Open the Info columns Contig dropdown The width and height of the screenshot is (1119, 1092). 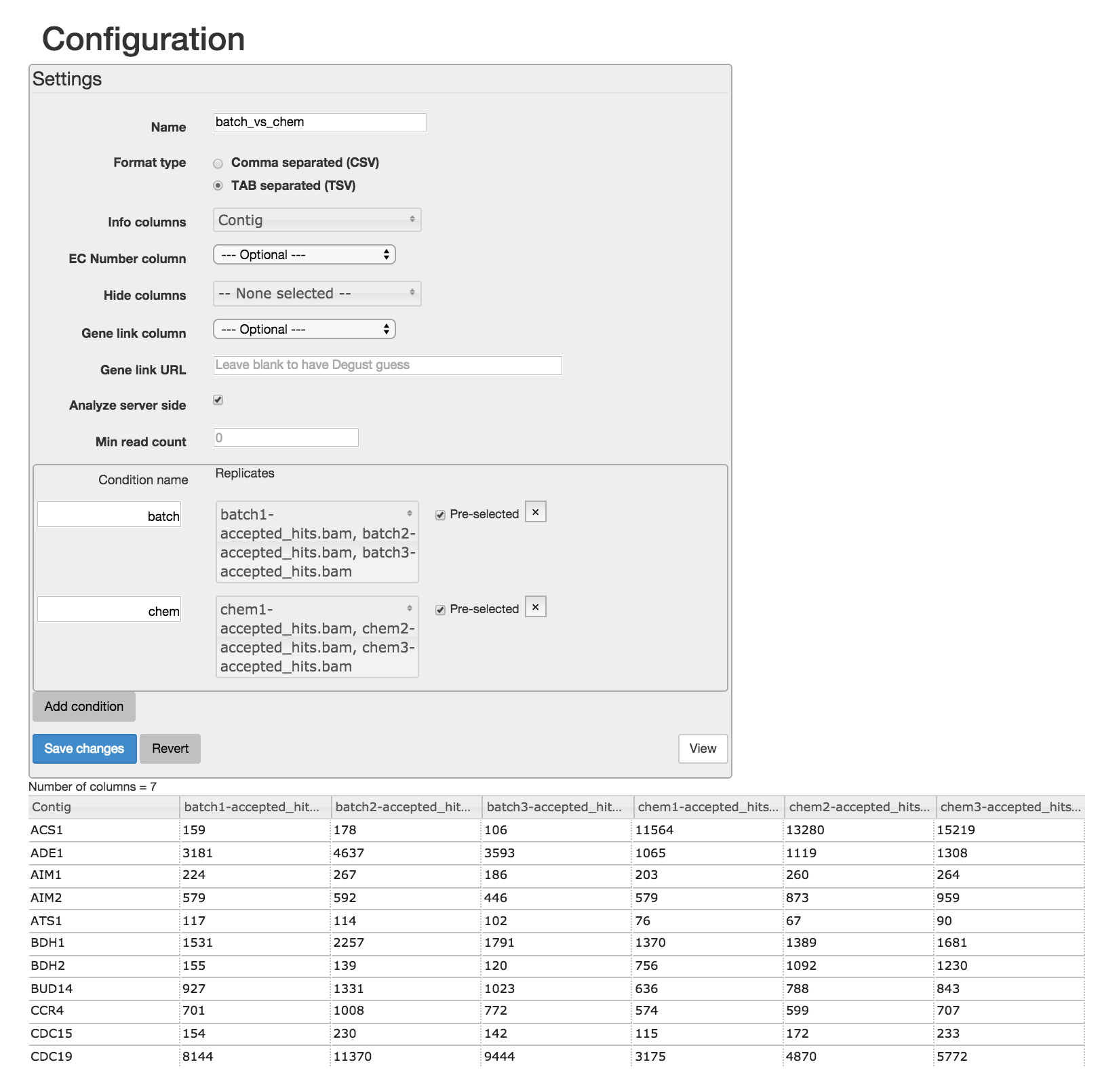pyautogui.click(x=317, y=220)
